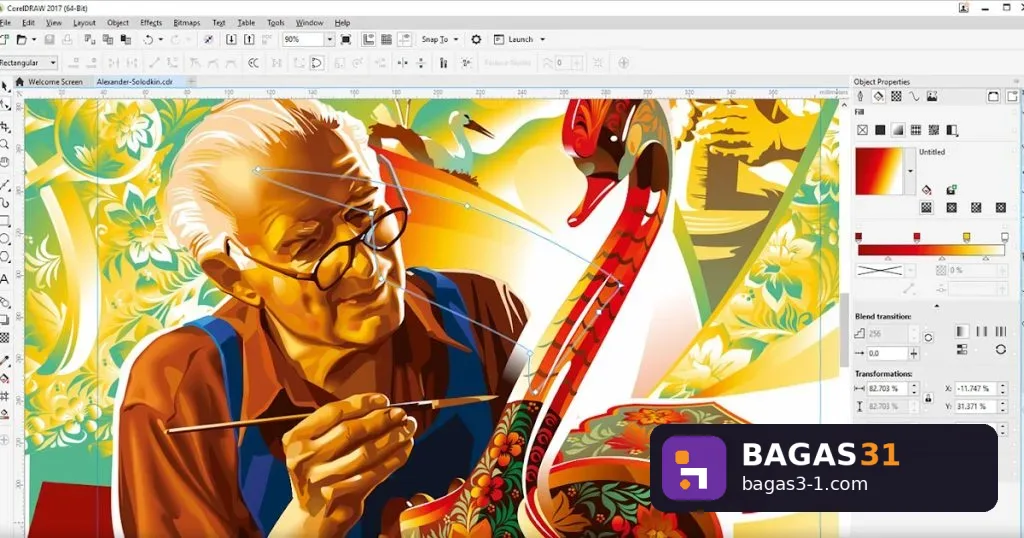Select Uniform fill type
This screenshot has height=538, width=1024.
[880, 130]
